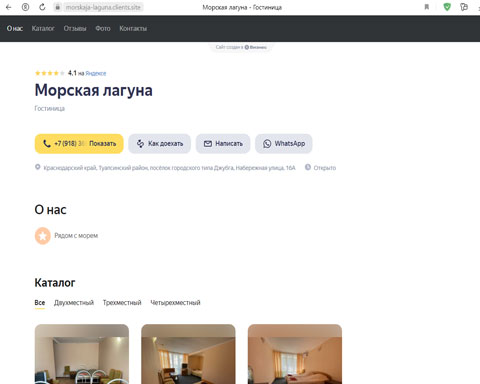Screen dimensions: 480x384
Task: Click the Морская лагуна heading
Action: click(94, 91)
